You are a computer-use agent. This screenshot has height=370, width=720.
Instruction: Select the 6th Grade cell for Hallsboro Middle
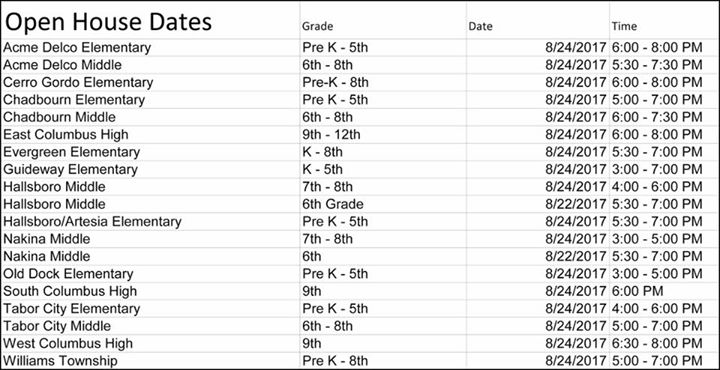[383, 204]
